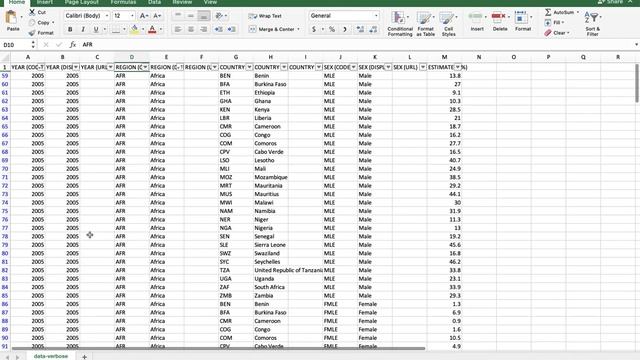Apply comma style format
Image resolution: width=640 pixels, height=360 pixels.
point(345,29)
